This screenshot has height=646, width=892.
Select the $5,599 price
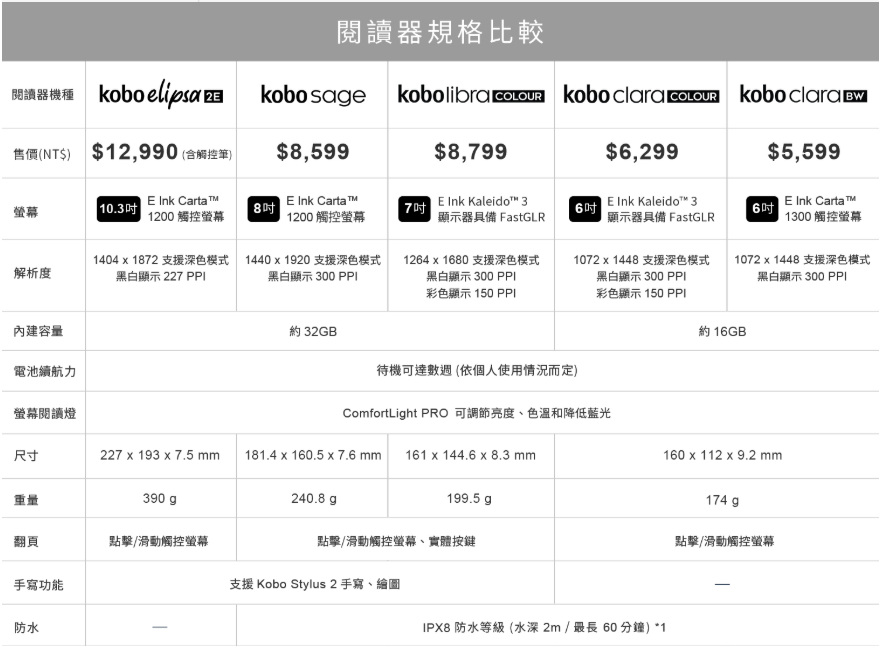pyautogui.click(x=804, y=152)
